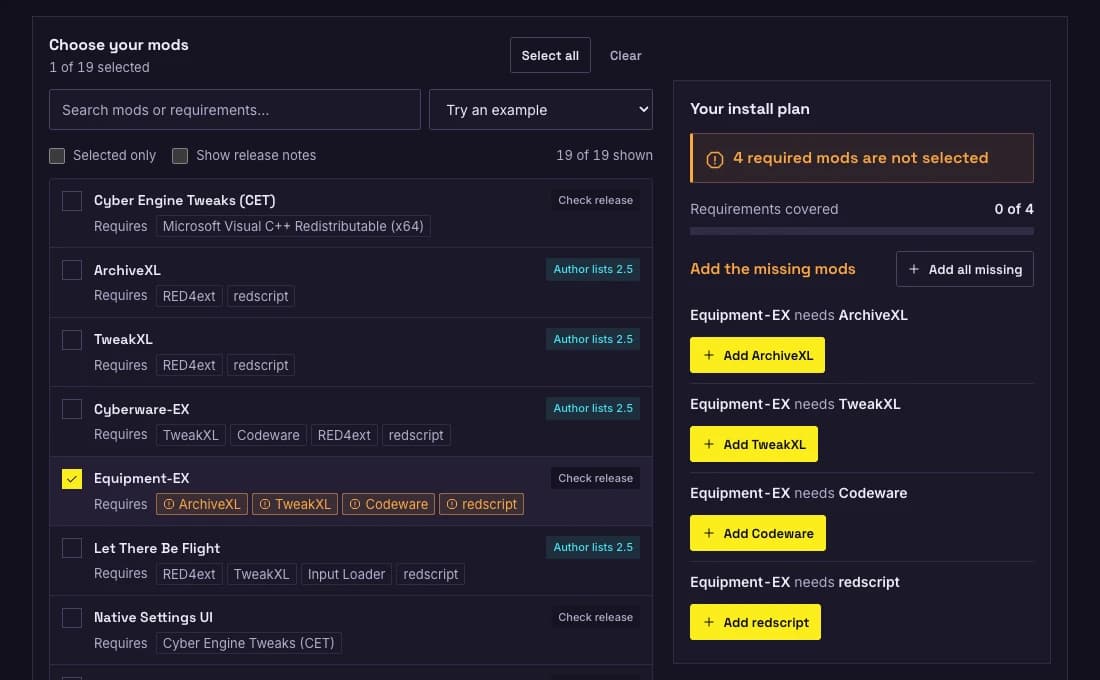Click the warning icon on the Codeware requirement chip
1100x680 pixels.
pyautogui.click(x=355, y=504)
